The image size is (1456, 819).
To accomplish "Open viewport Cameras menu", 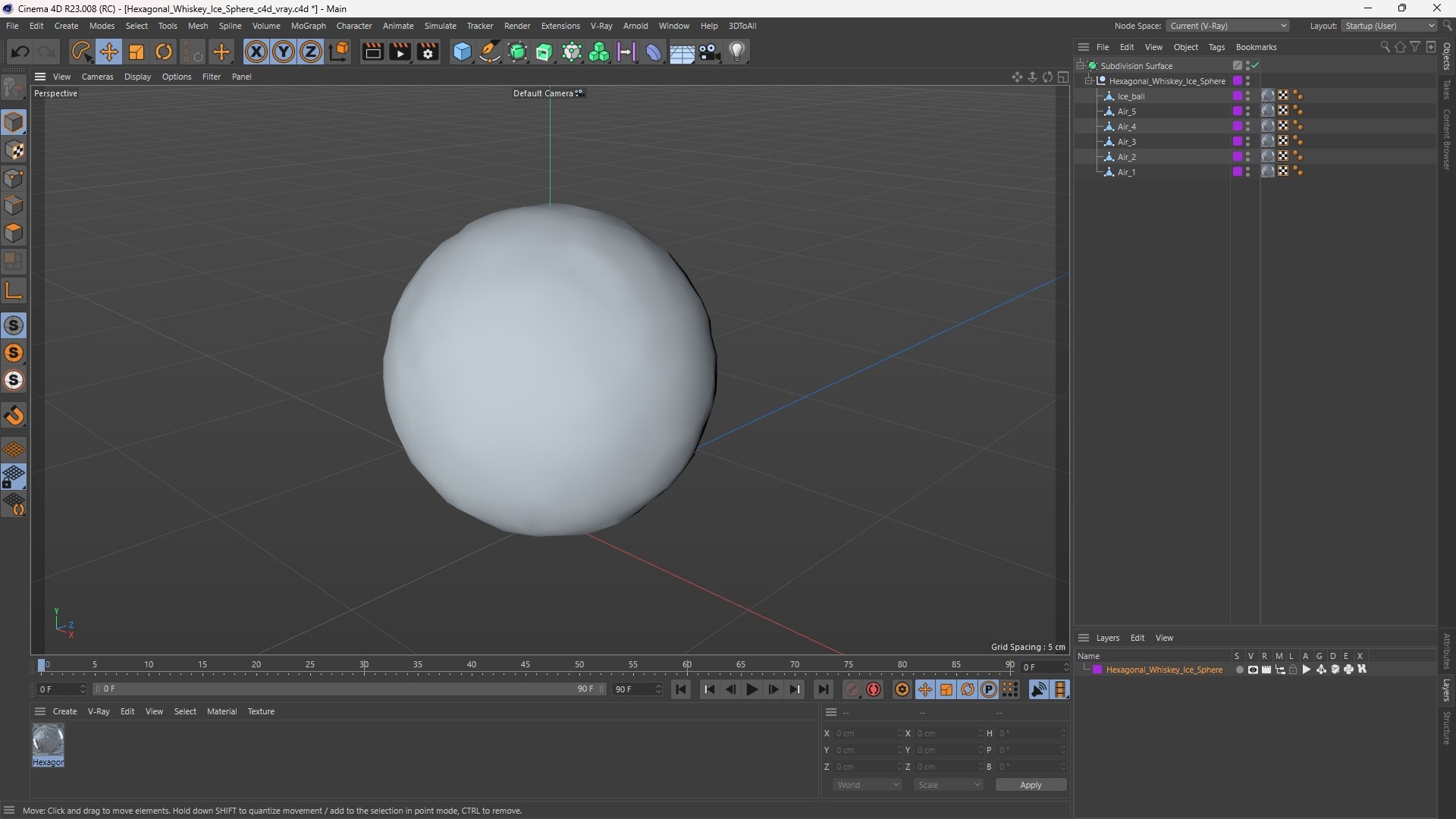I will (x=97, y=77).
